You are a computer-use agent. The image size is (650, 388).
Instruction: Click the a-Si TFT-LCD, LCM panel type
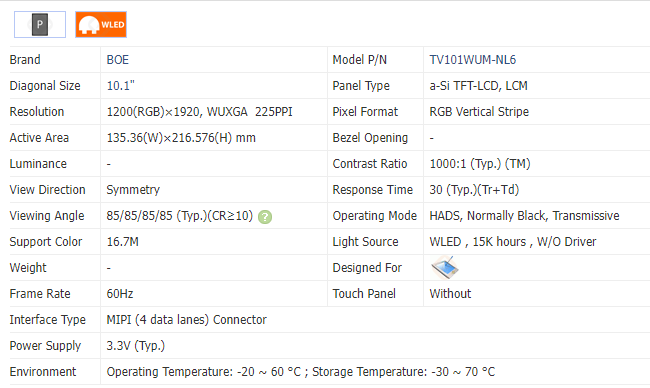478,86
